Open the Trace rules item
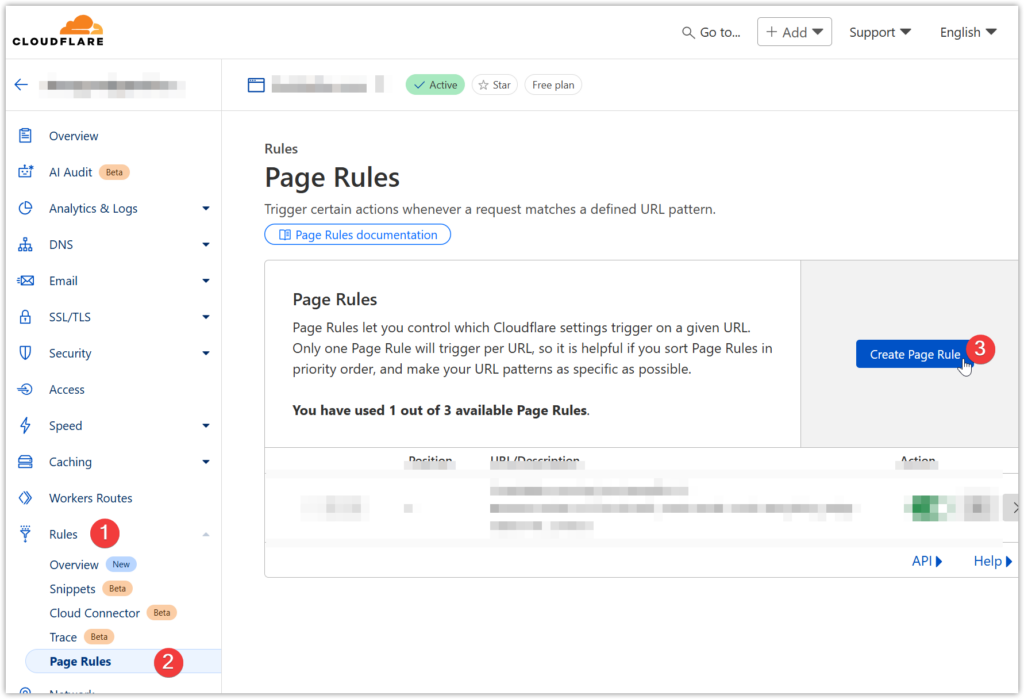The image size is (1024, 699). coord(63,637)
